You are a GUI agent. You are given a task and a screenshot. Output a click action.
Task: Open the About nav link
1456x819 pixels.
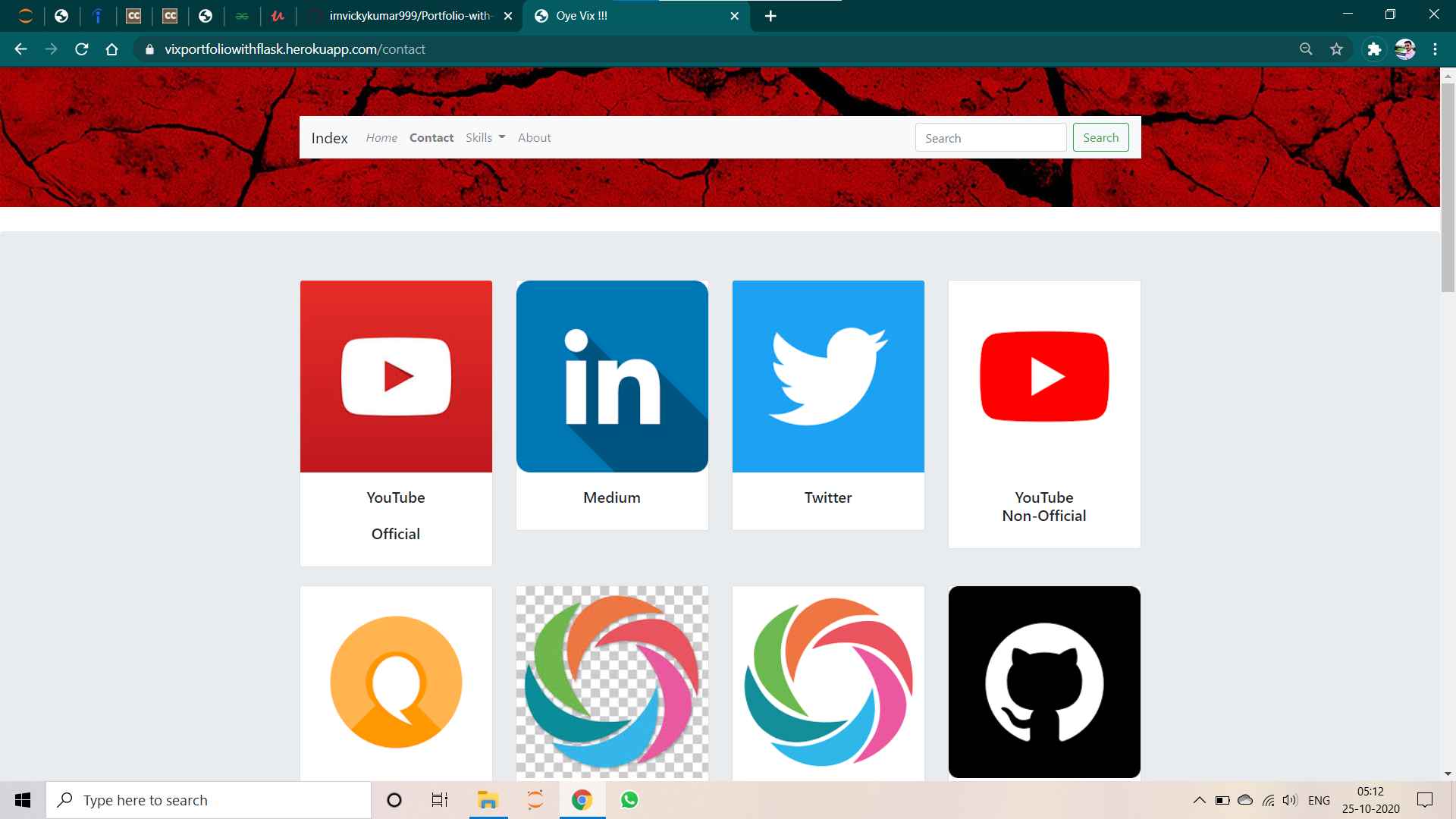point(534,137)
